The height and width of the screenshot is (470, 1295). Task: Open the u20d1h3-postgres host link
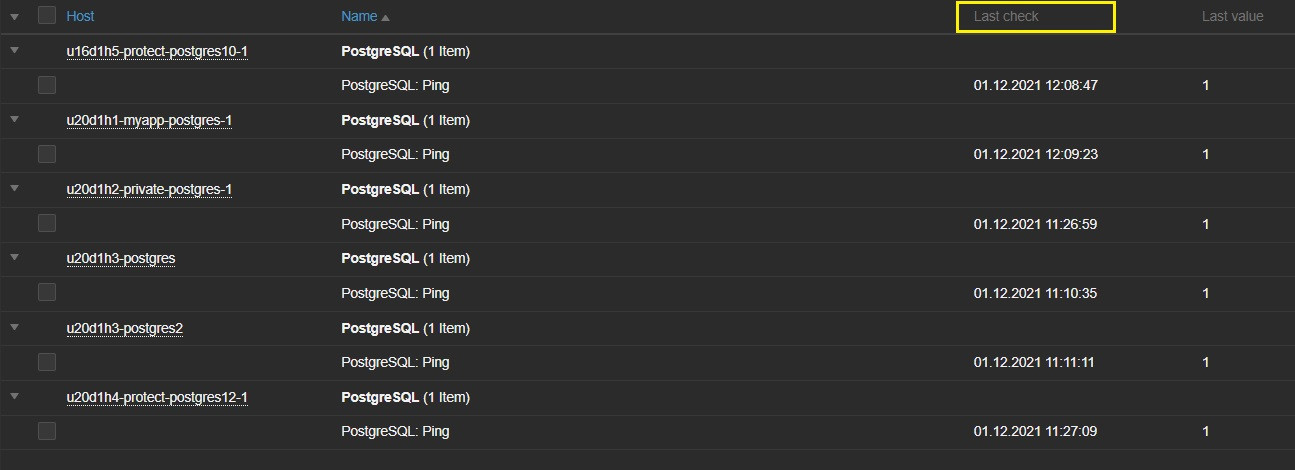click(x=120, y=258)
